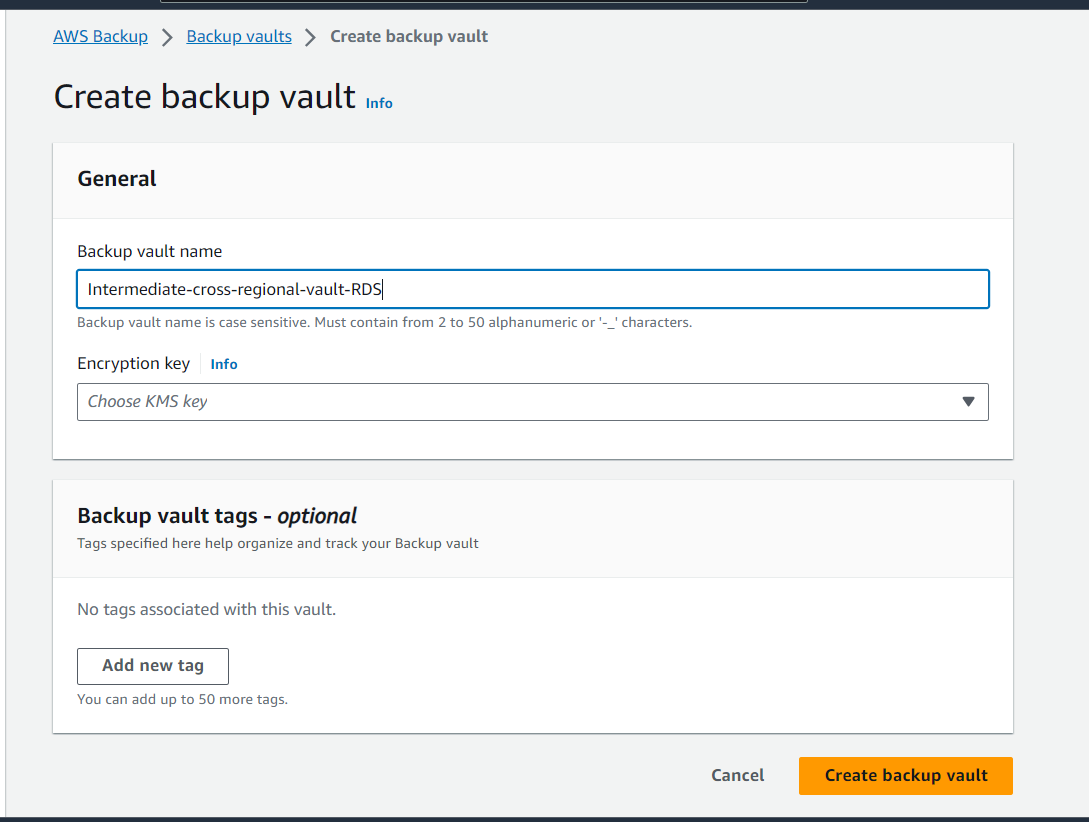Viewport: 1089px width, 822px height.
Task: Click the Create backup vault page title
Action: point(204,97)
